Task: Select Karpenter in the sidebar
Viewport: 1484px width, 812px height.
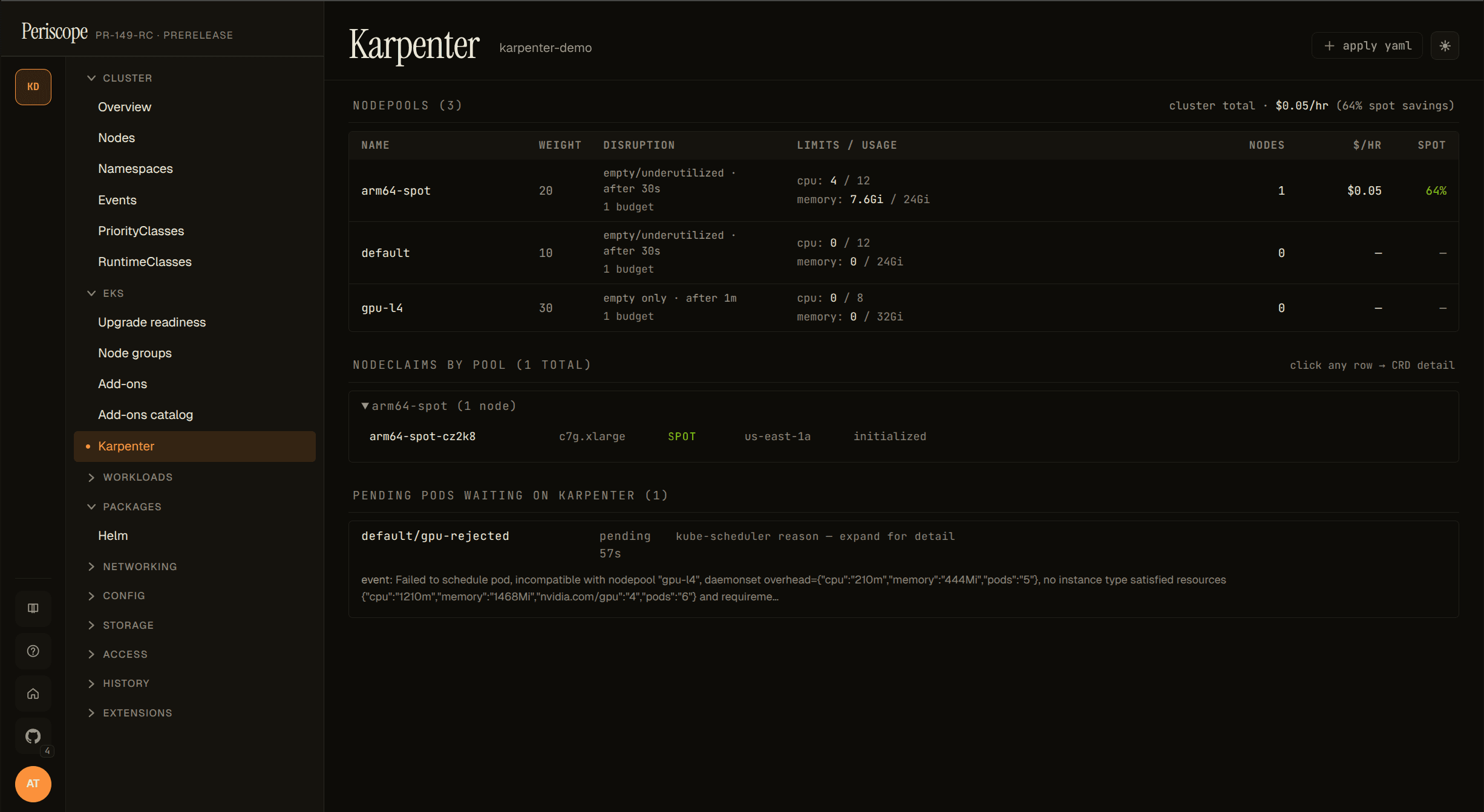Action: point(195,446)
